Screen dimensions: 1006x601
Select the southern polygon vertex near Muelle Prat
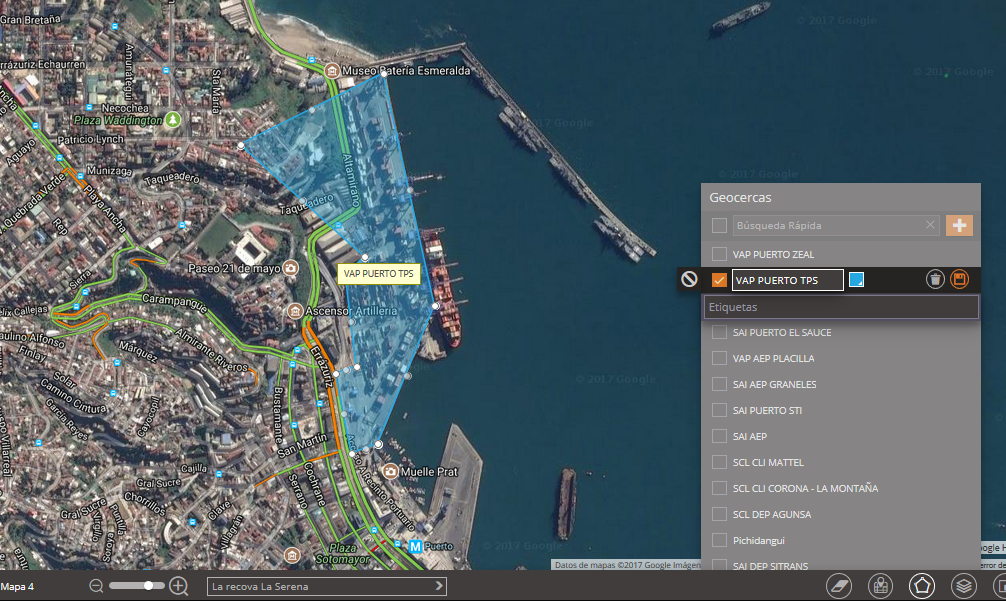(x=379, y=444)
